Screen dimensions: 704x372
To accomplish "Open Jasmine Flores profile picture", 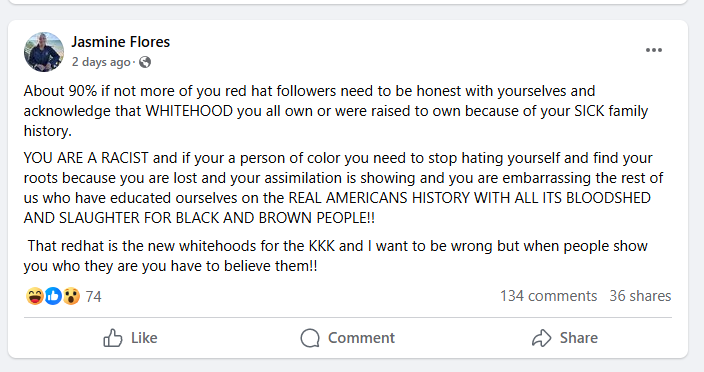I will point(44,52).
